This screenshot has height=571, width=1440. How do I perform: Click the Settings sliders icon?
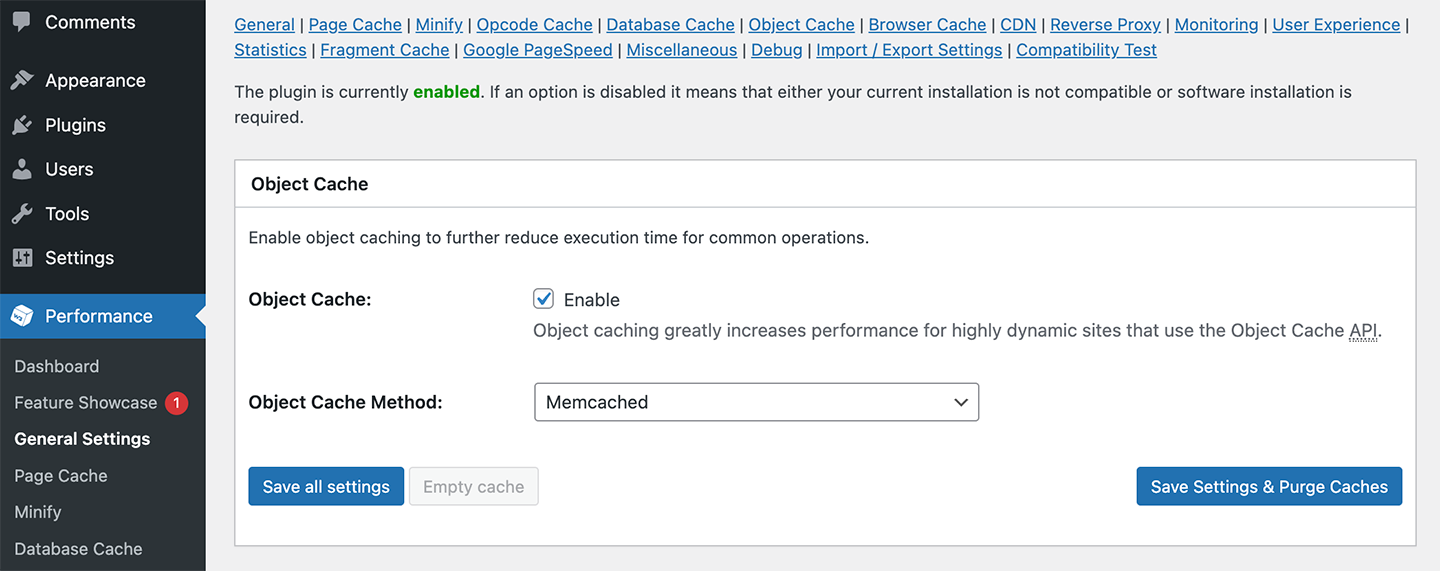(x=22, y=257)
